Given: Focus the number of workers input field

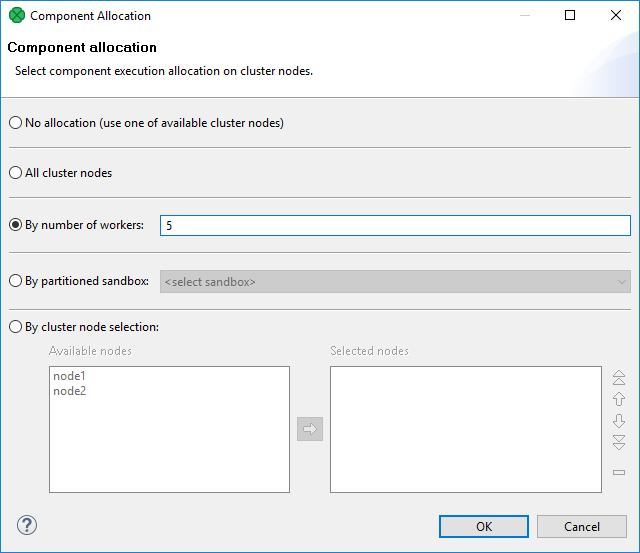Looking at the screenshot, I should pyautogui.click(x=395, y=226).
